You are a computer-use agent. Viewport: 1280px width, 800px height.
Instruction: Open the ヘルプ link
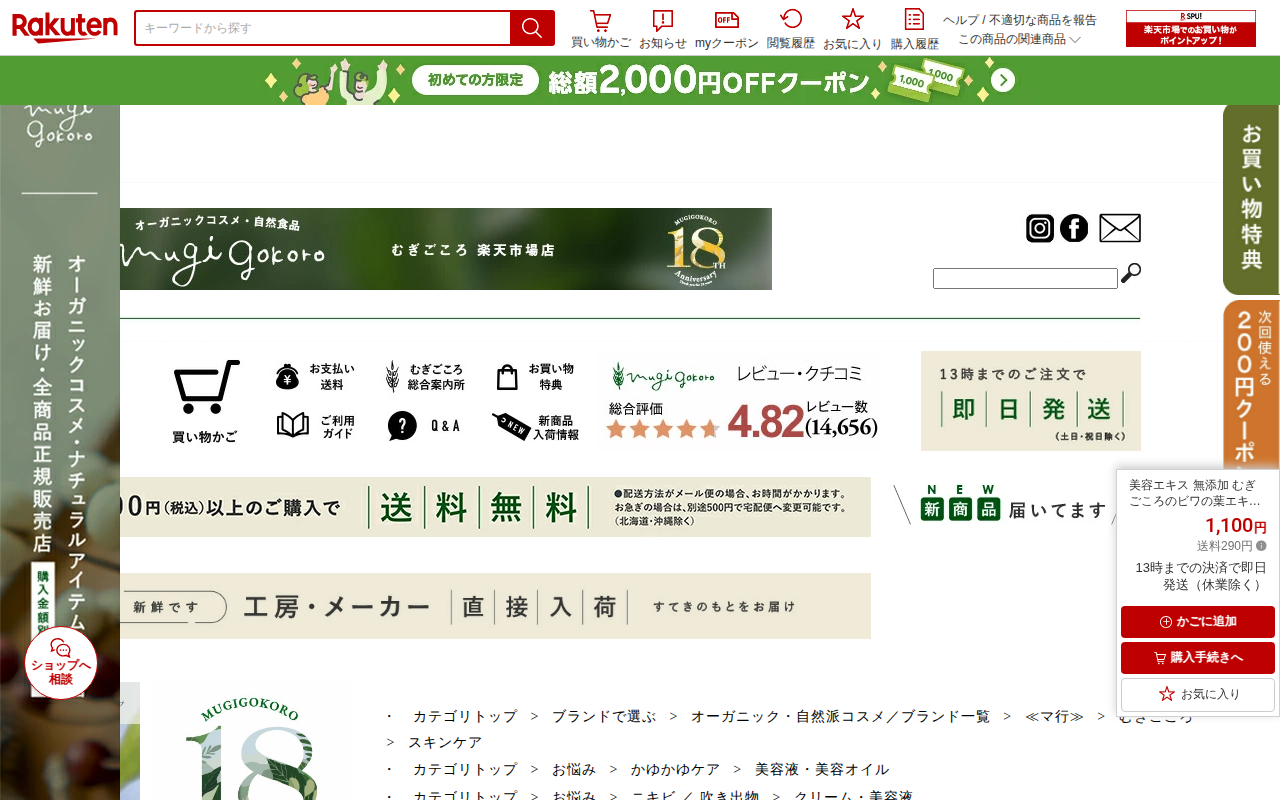[x=960, y=20]
